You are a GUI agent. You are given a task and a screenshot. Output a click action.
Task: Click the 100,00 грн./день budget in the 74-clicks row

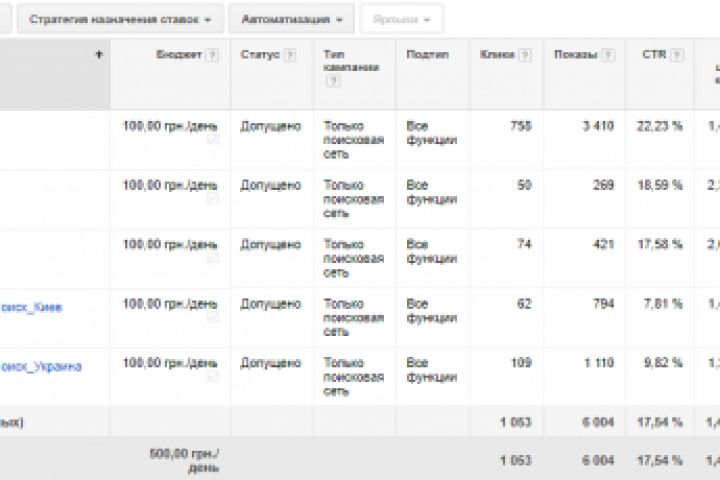(168, 245)
